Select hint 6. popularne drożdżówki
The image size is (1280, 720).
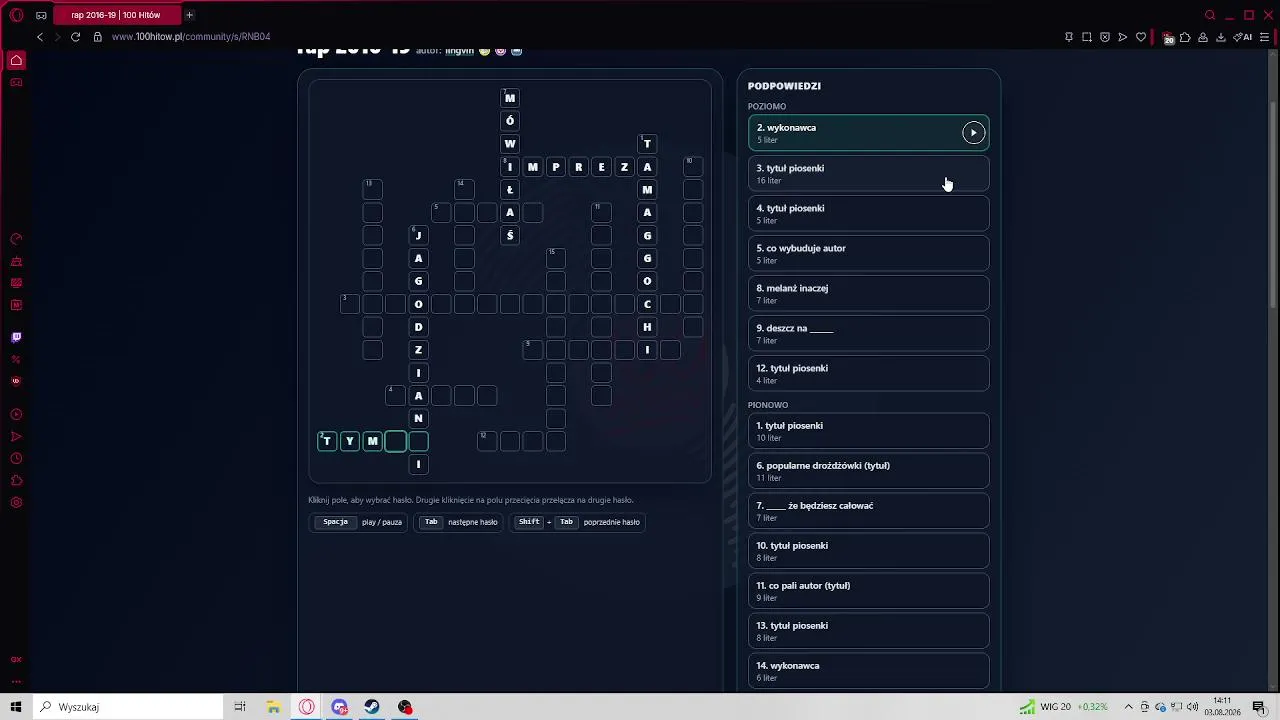(868, 471)
